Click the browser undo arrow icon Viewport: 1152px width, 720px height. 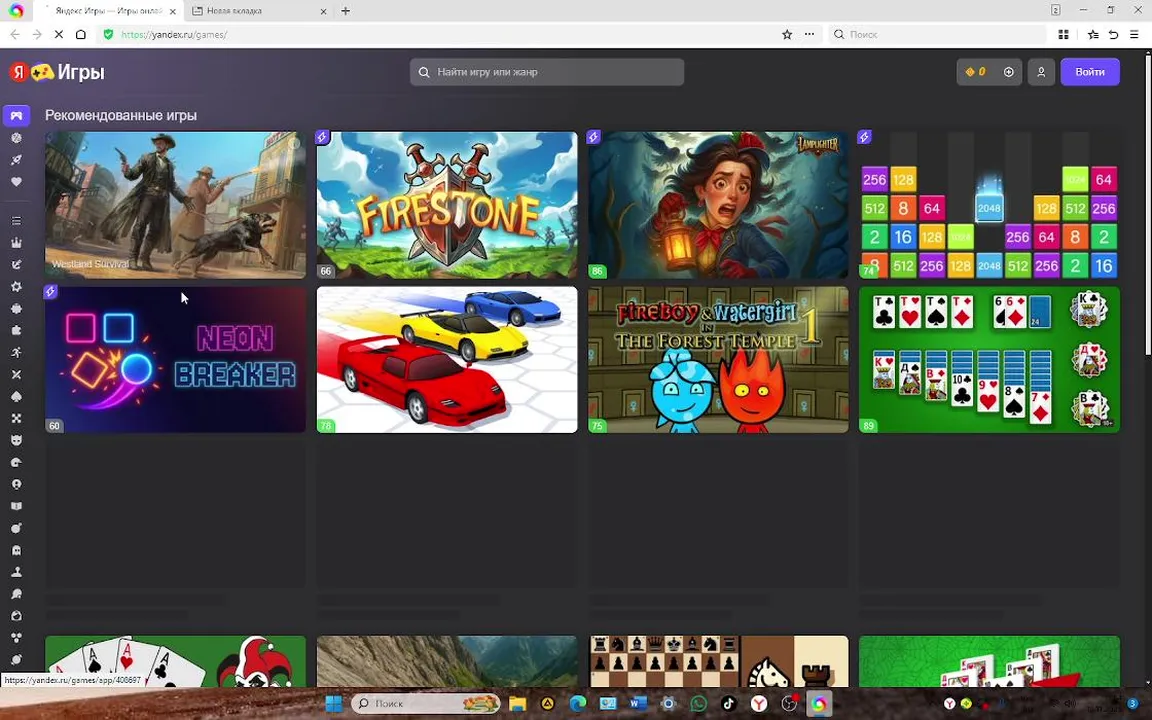(x=1114, y=35)
